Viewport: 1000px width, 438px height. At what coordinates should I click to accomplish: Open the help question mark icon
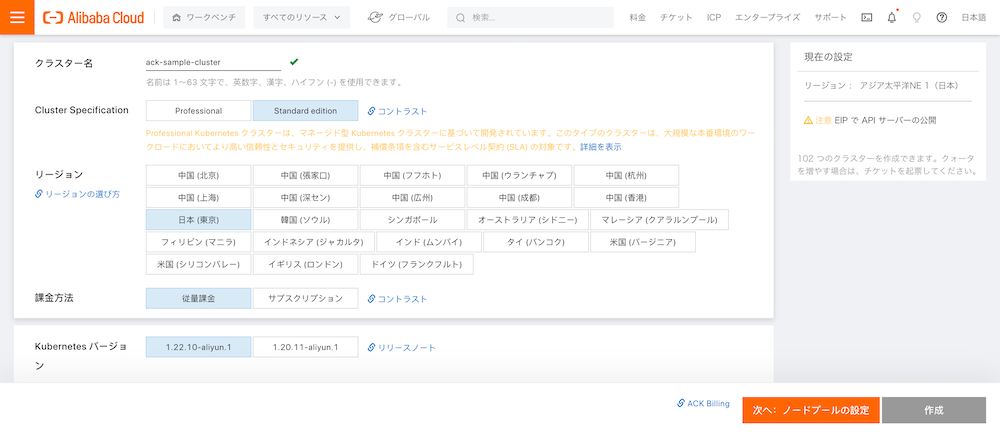(x=941, y=18)
